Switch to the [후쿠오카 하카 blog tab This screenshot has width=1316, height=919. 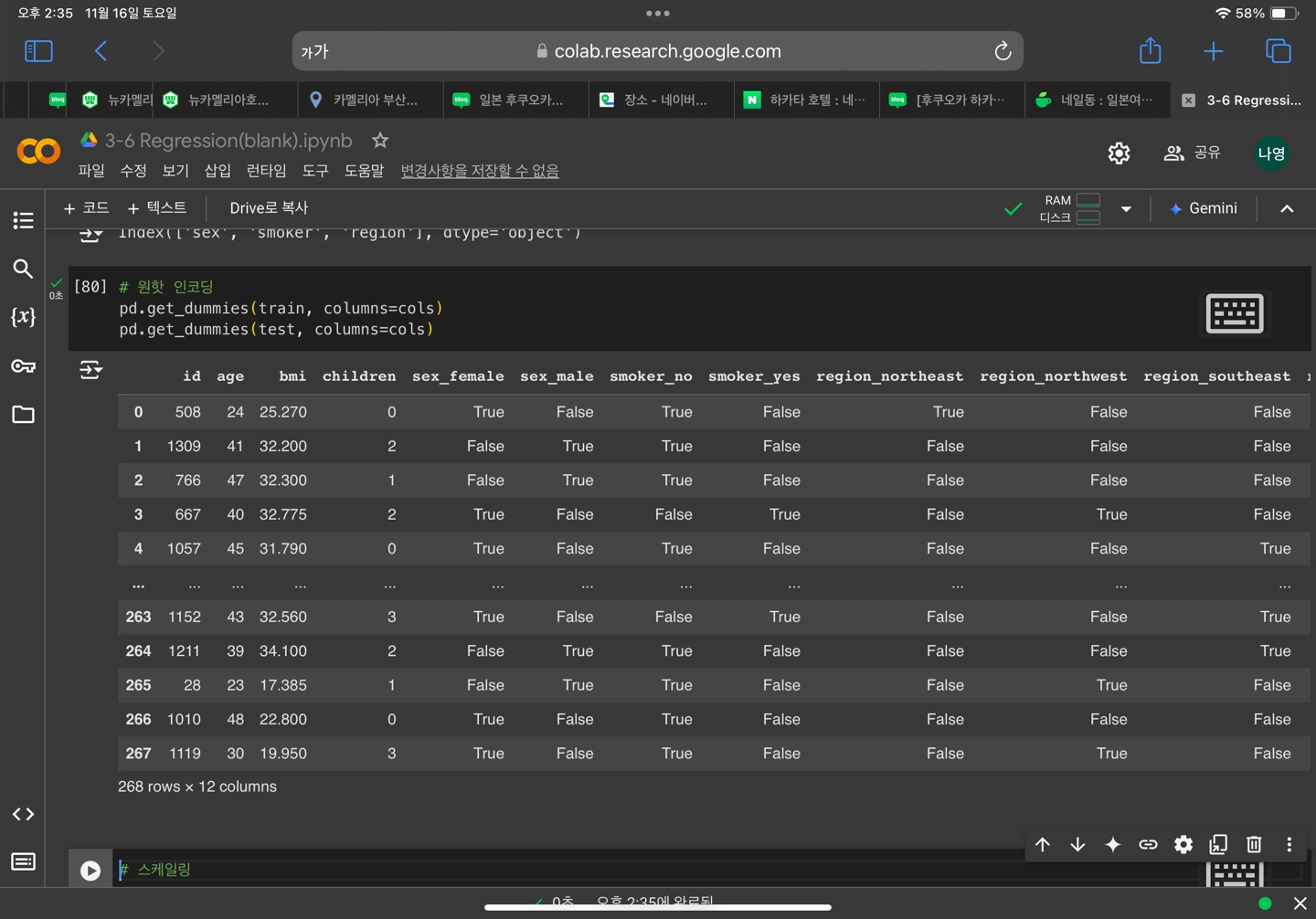[952, 100]
